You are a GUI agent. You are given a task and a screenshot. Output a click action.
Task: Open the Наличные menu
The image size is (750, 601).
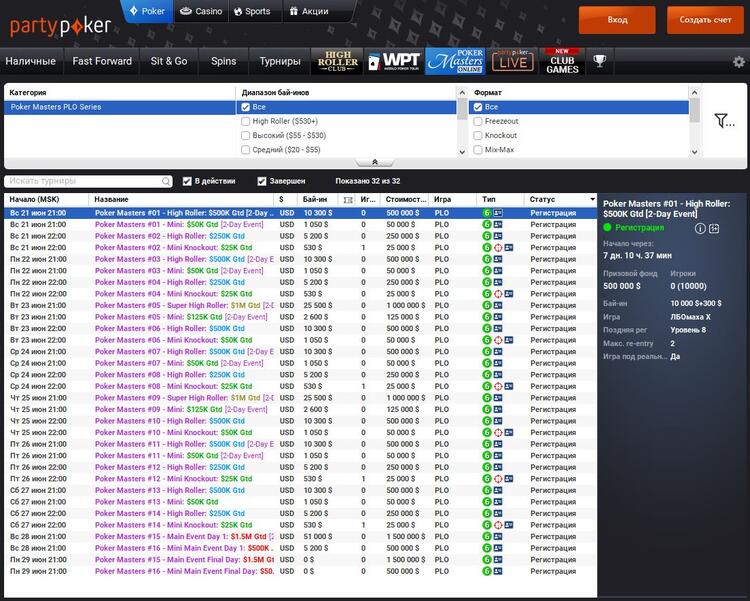click(x=31, y=61)
